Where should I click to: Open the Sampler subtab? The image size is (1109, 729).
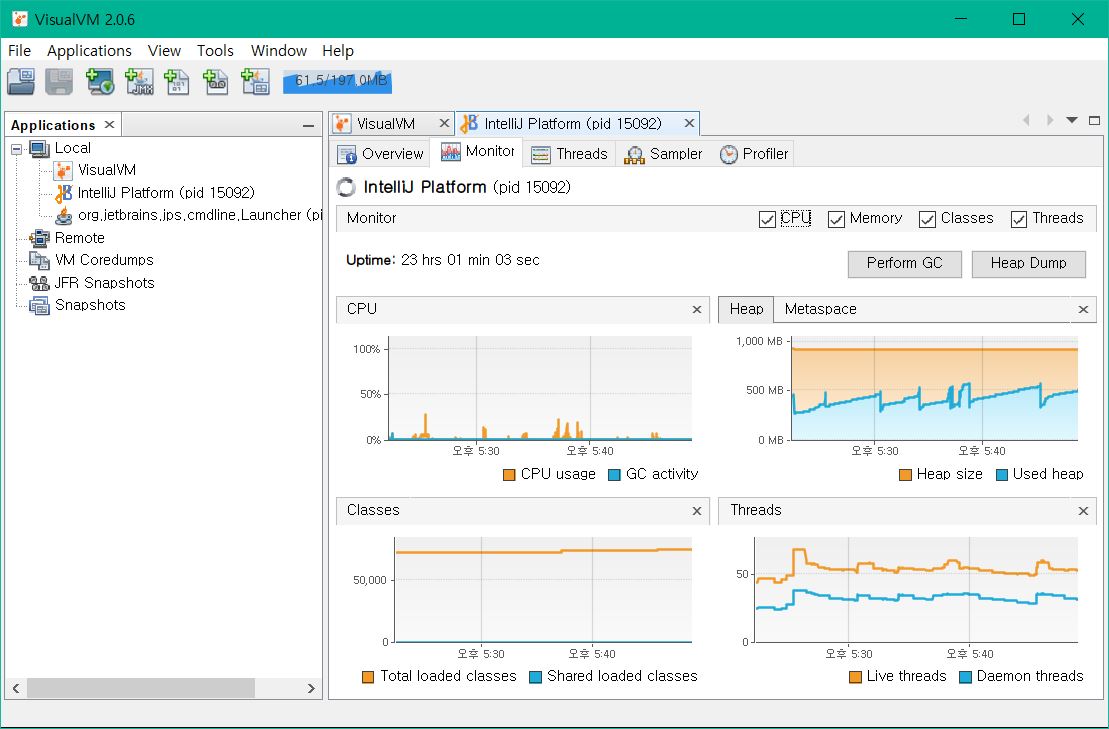click(x=663, y=153)
